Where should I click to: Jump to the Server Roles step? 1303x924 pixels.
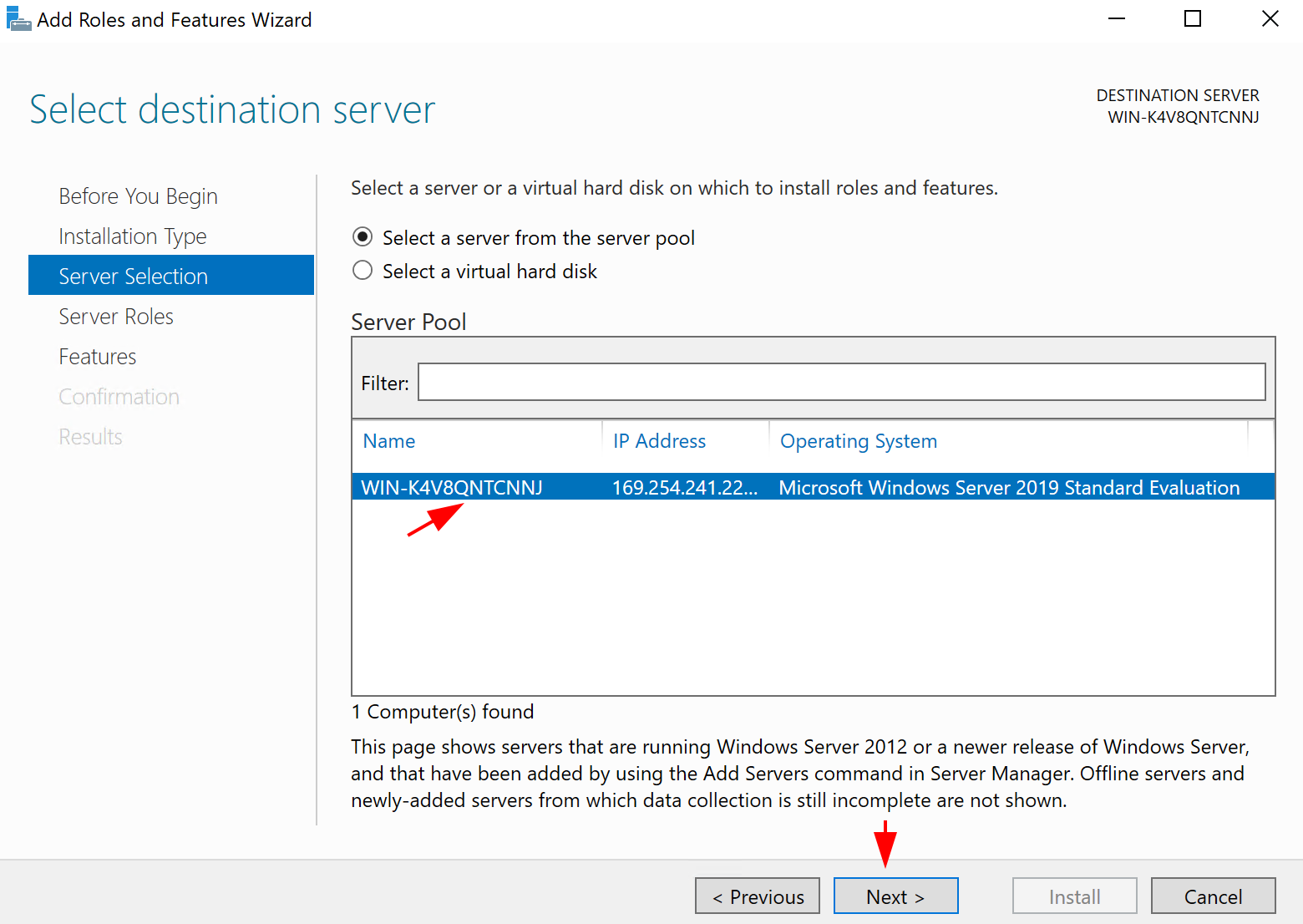[x=116, y=316]
